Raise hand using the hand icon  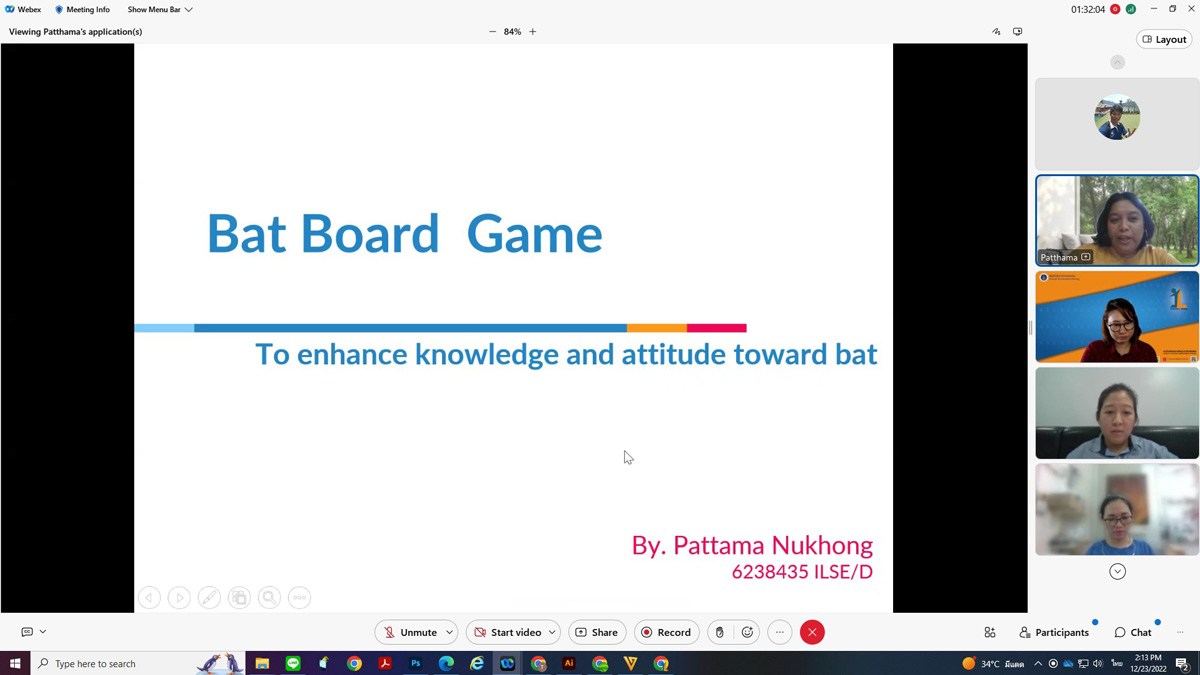click(719, 632)
